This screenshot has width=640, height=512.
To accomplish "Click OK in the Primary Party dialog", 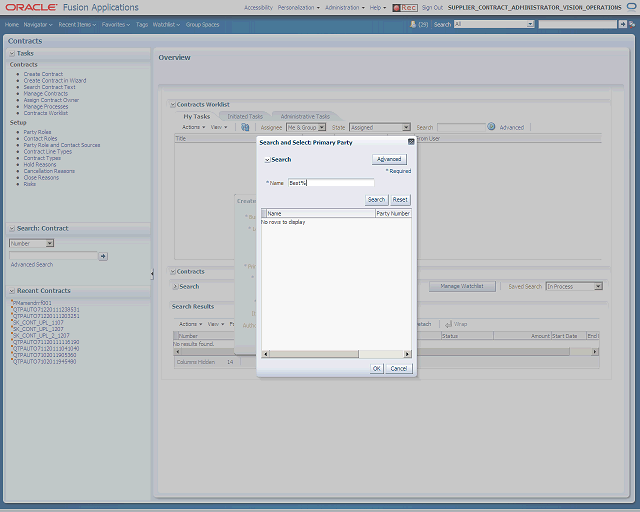I will click(x=377, y=369).
